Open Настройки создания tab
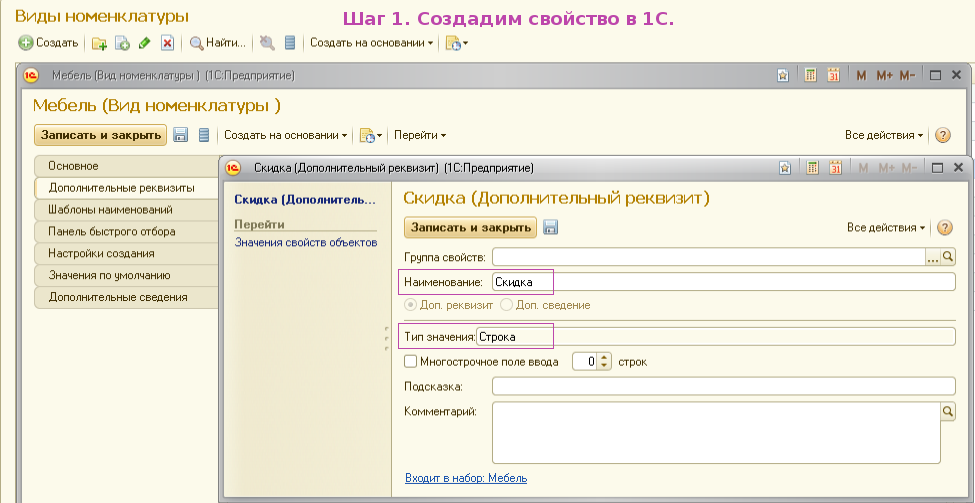The image size is (975, 503). pyautogui.click(x=102, y=254)
